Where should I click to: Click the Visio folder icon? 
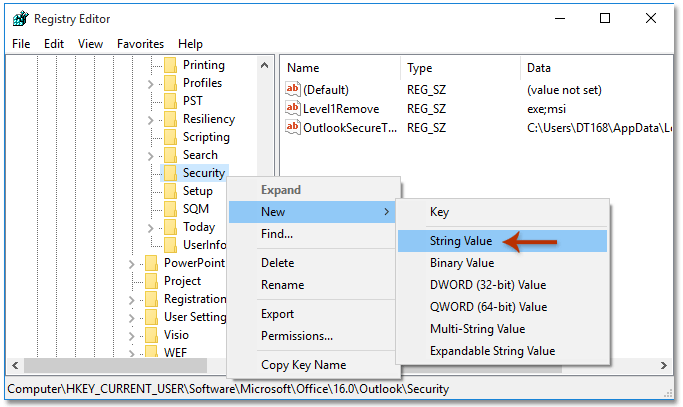tap(151, 335)
